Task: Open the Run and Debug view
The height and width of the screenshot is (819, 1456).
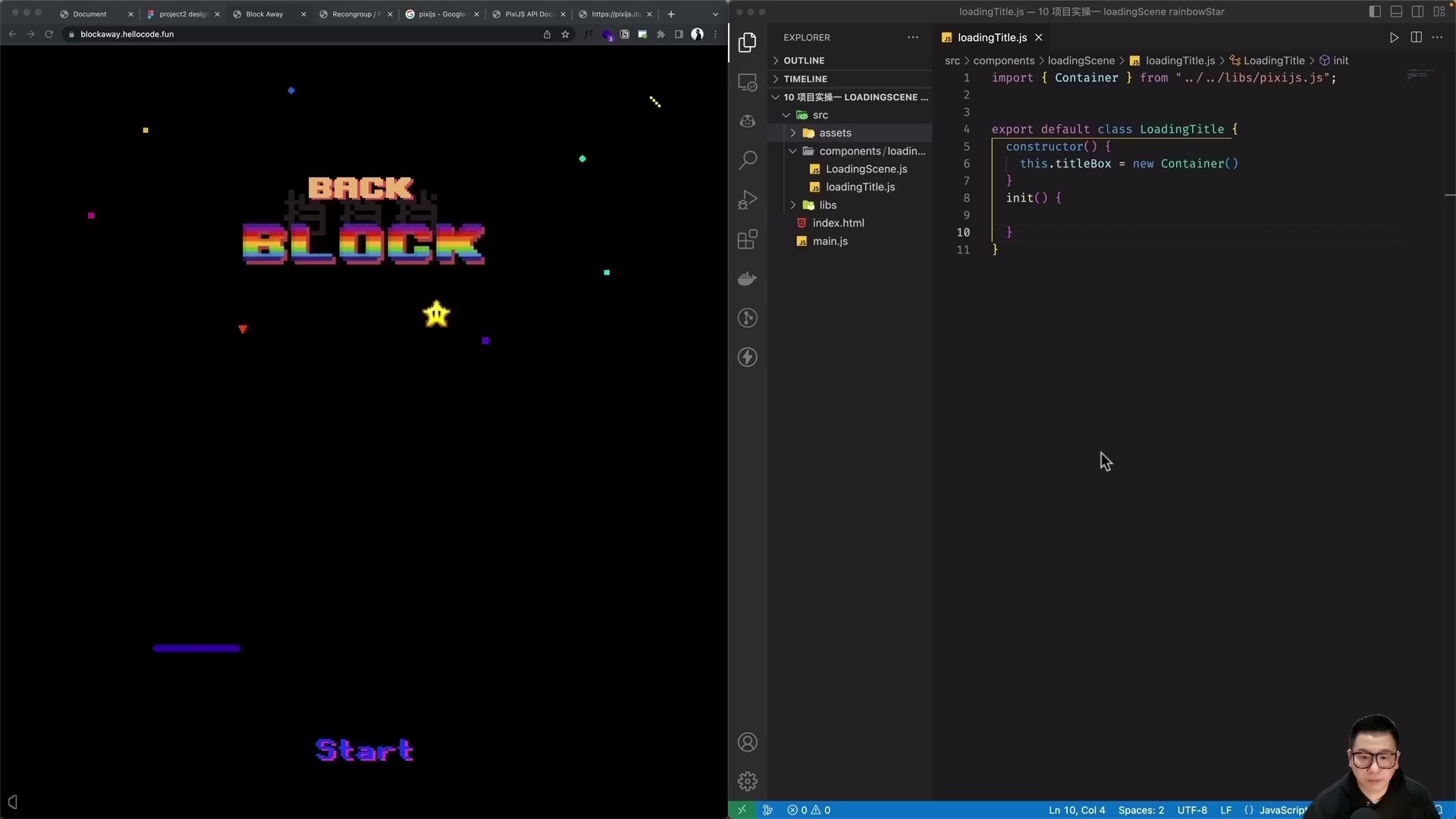Action: point(748,199)
